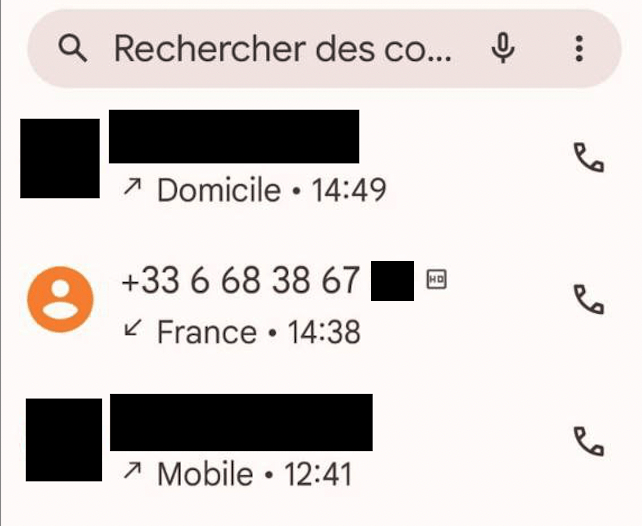Tap the orange default contact avatar
Image resolution: width=642 pixels, height=526 pixels.
60,299
